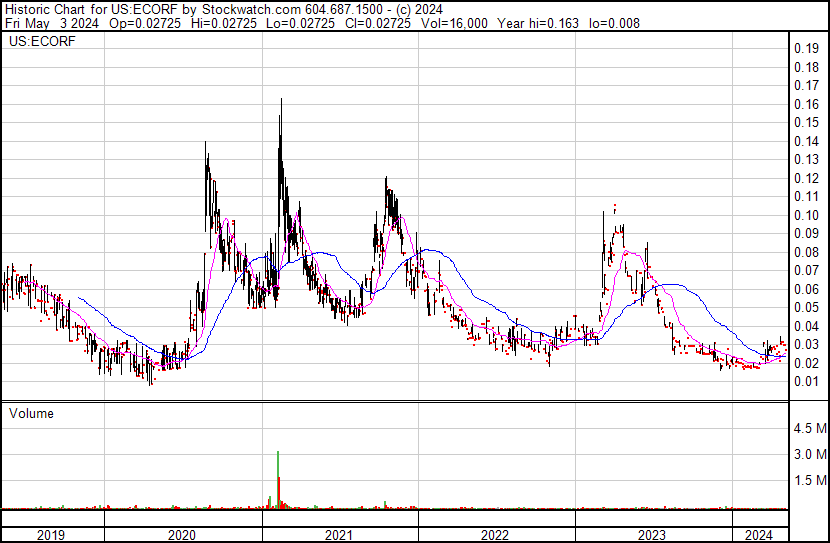The image size is (830, 543).
Task: Click the 0.14 price axis label
Action: (x=807, y=141)
